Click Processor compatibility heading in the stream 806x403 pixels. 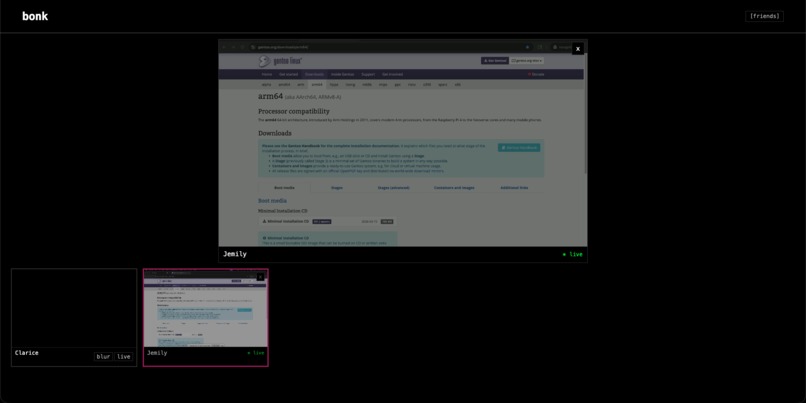tap(294, 112)
